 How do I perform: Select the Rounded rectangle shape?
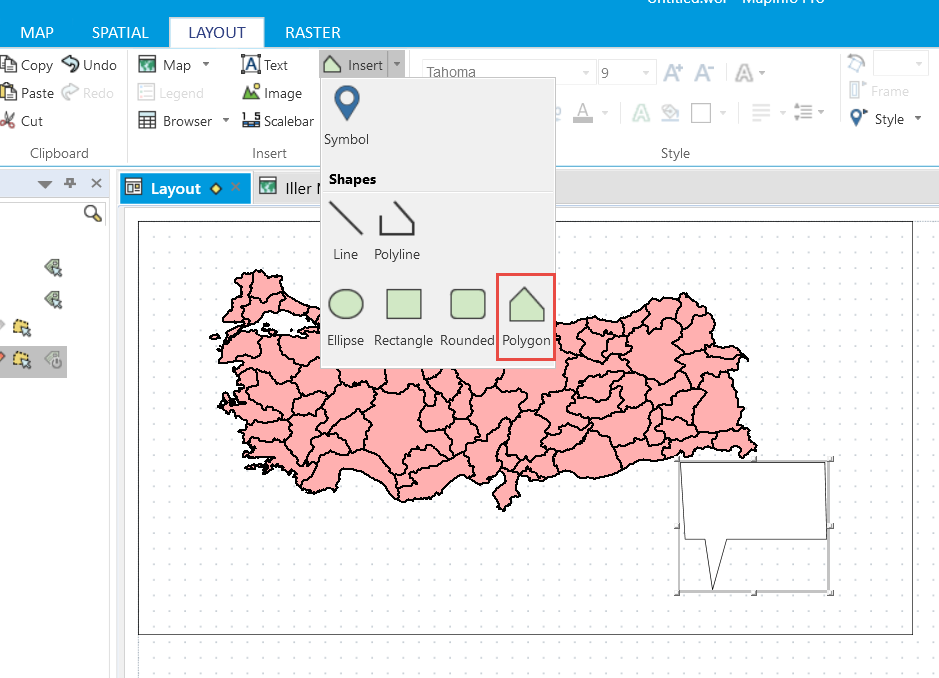click(467, 317)
